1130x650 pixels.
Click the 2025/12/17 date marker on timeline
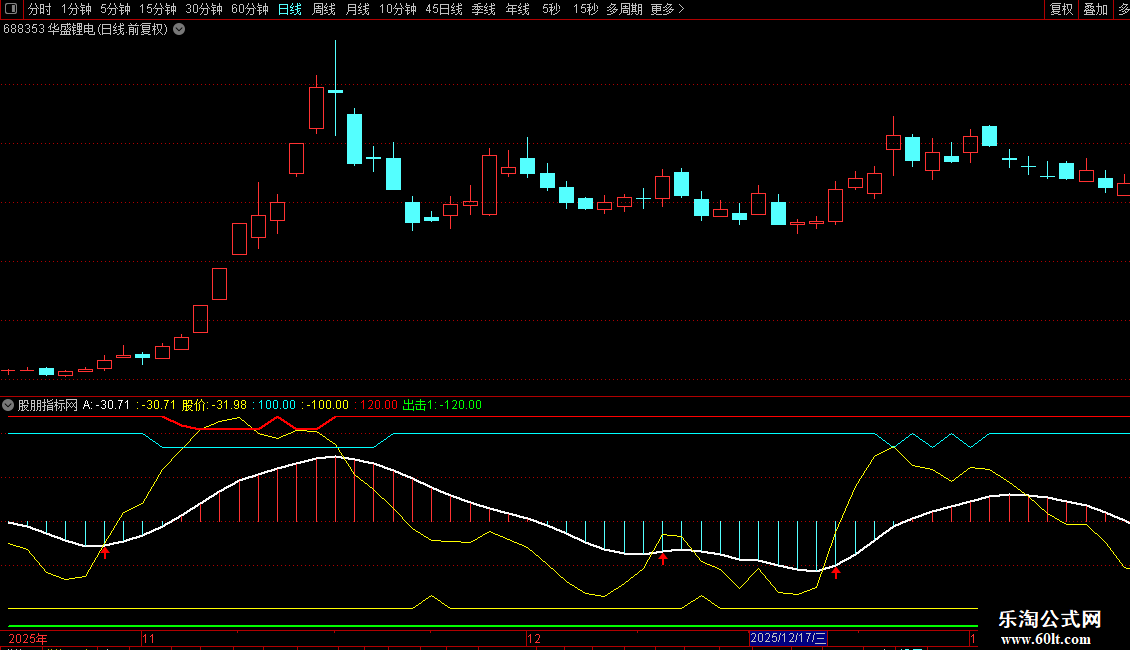pos(788,638)
